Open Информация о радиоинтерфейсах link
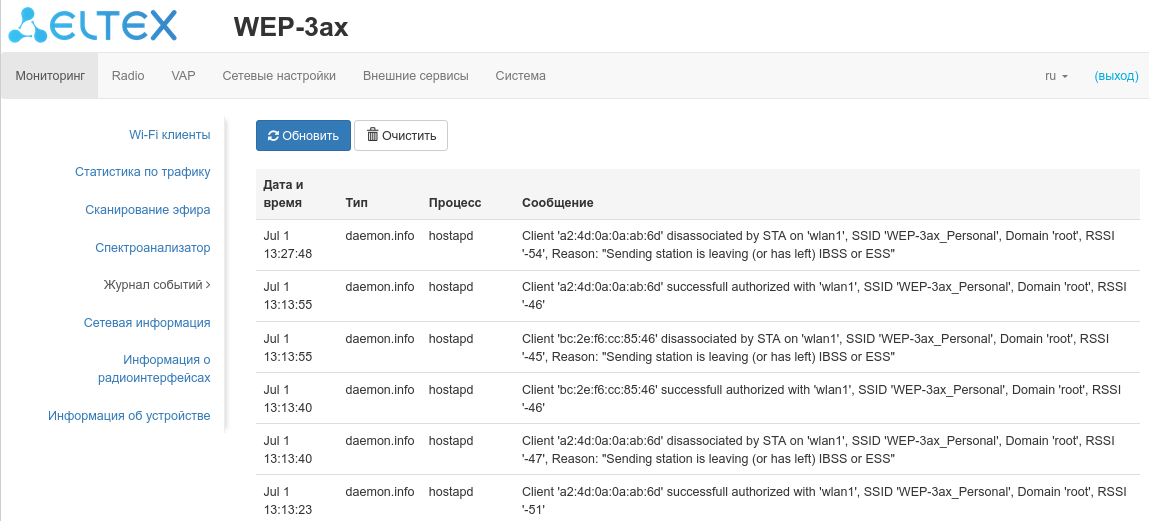 pos(154,369)
